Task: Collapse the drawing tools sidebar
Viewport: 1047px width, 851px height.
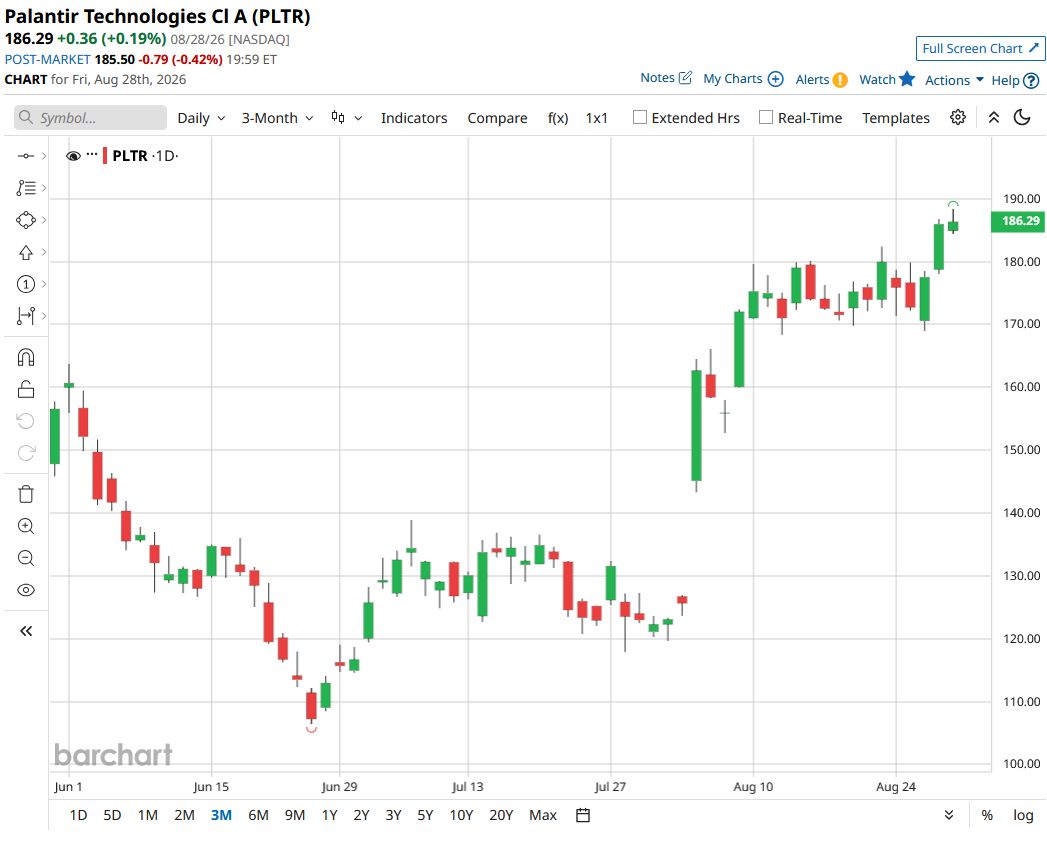Action: coord(25,631)
